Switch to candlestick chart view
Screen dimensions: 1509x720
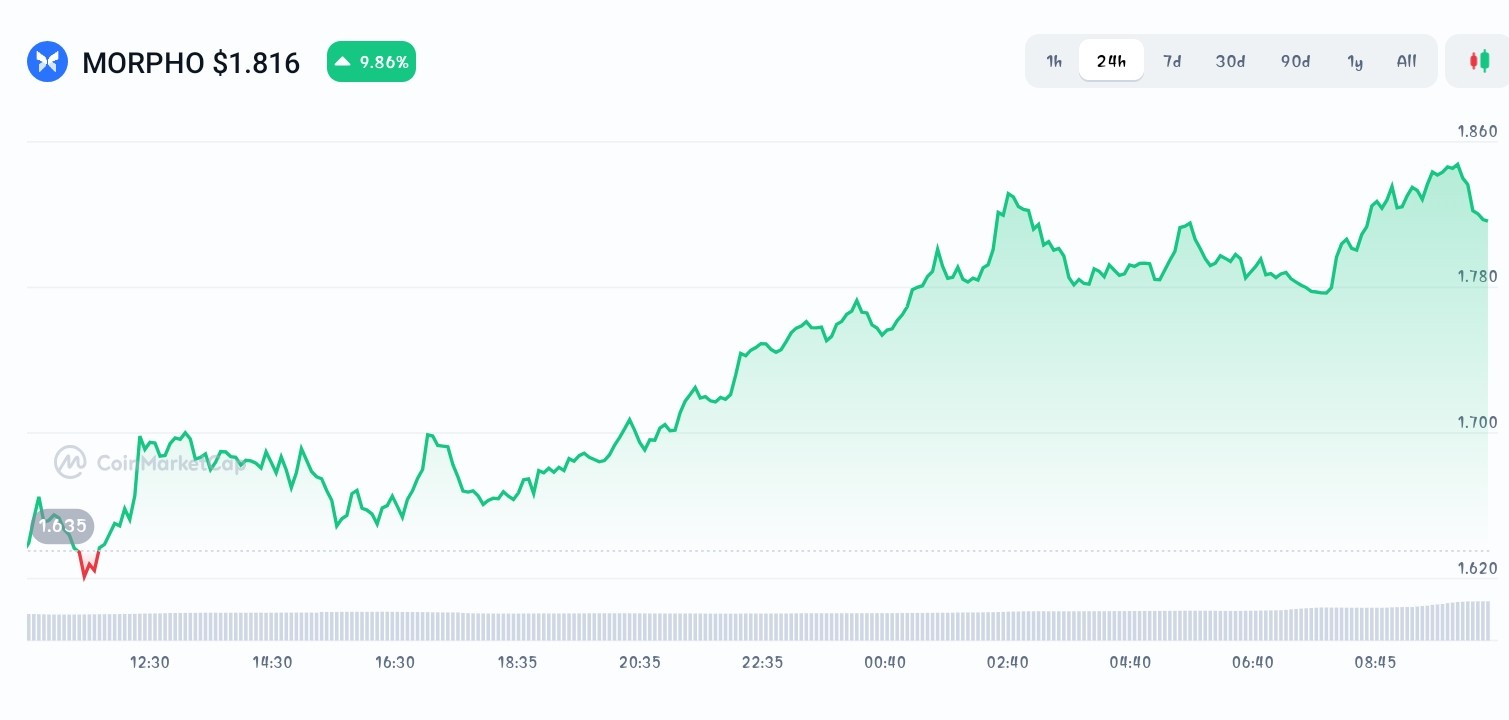[x=1478, y=61]
